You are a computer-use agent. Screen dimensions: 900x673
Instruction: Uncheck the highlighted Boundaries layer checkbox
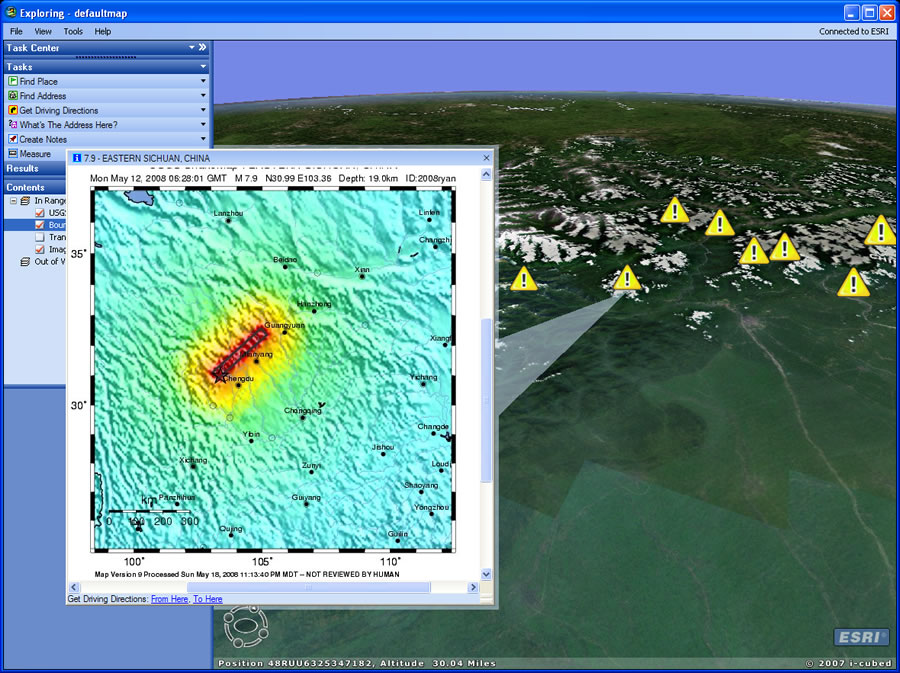(40, 225)
